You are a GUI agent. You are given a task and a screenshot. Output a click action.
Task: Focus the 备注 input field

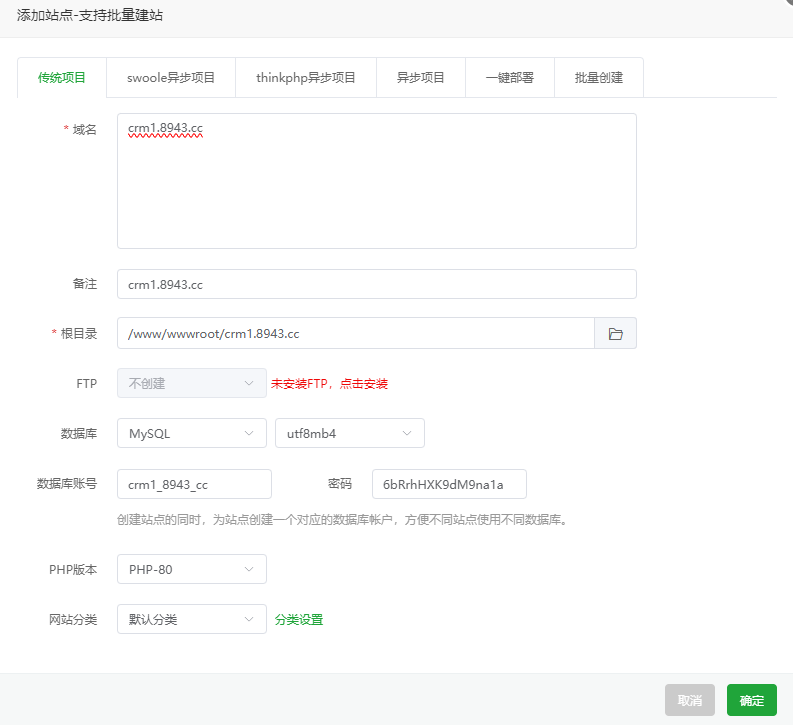click(x=377, y=284)
